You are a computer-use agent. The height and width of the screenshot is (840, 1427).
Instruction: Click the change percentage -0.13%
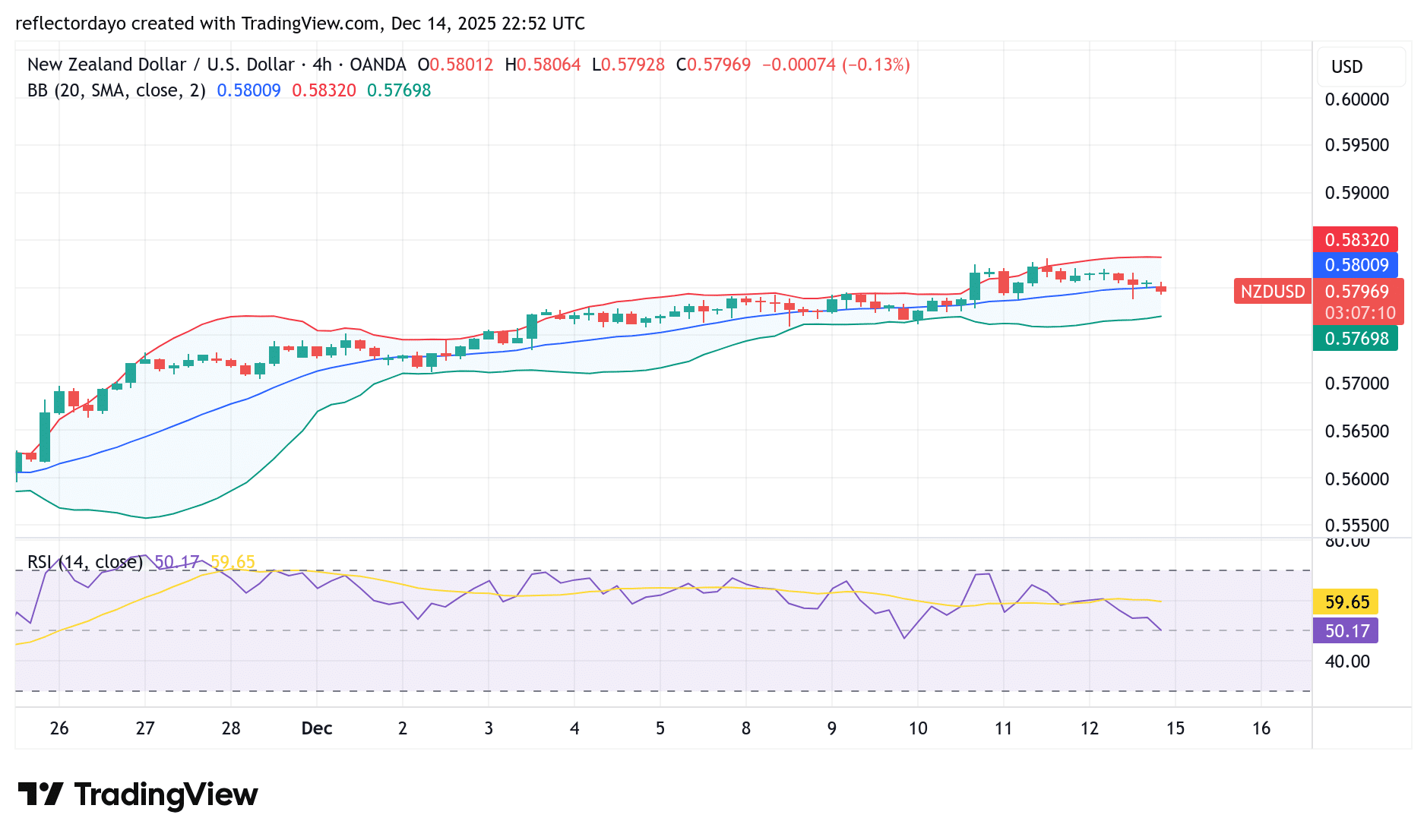pos(875,65)
